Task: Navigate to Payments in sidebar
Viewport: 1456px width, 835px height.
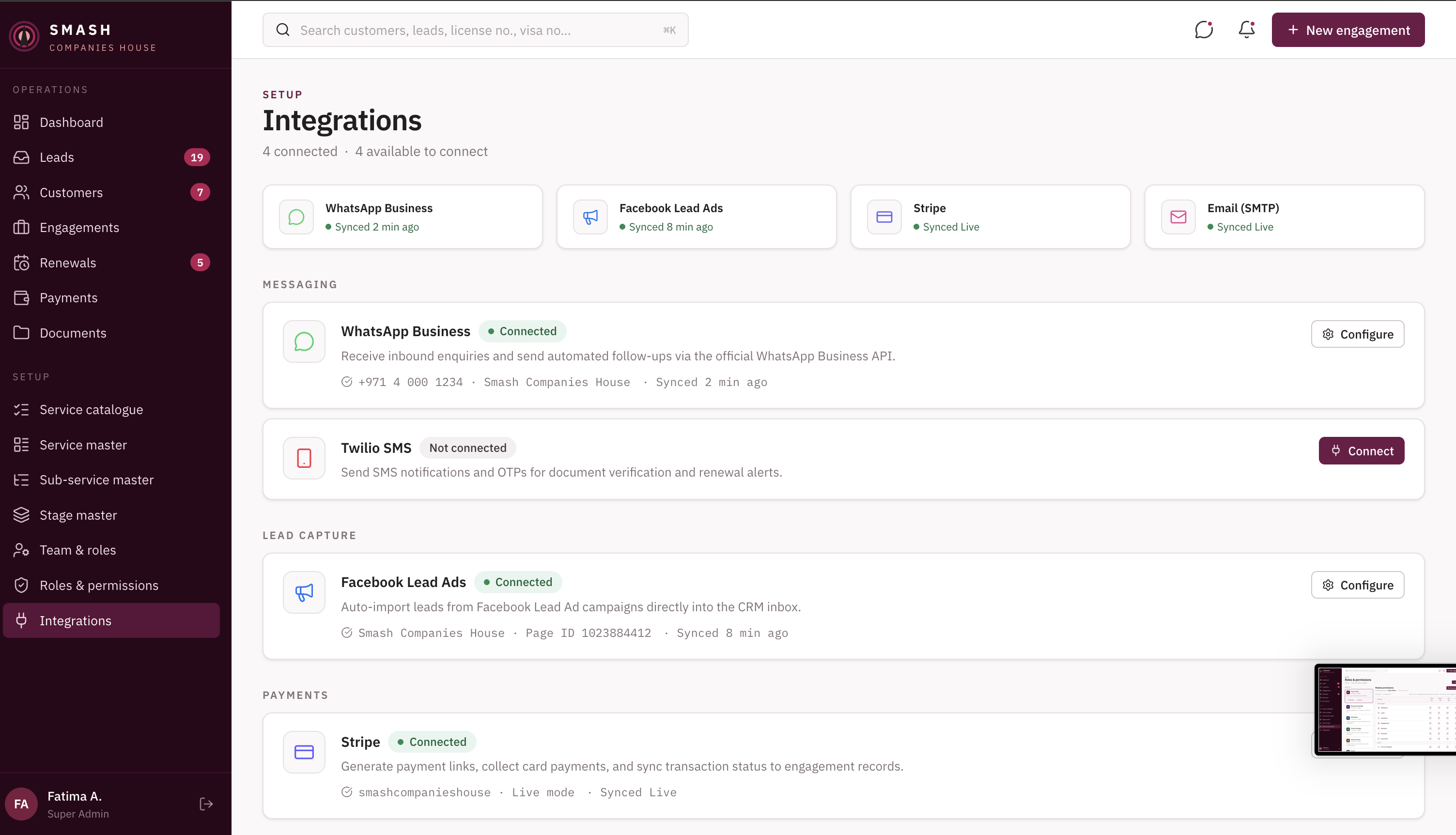Action: [x=111, y=298]
